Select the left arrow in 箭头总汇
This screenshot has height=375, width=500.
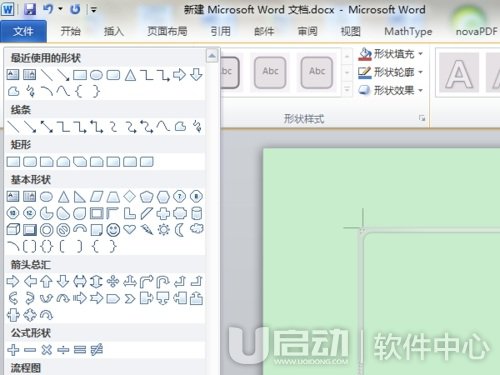pyautogui.click(x=30, y=282)
